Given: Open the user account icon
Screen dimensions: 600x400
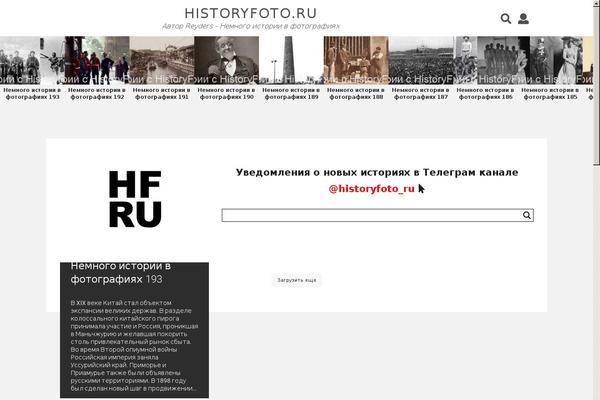Looking at the screenshot, I should pyautogui.click(x=523, y=19).
